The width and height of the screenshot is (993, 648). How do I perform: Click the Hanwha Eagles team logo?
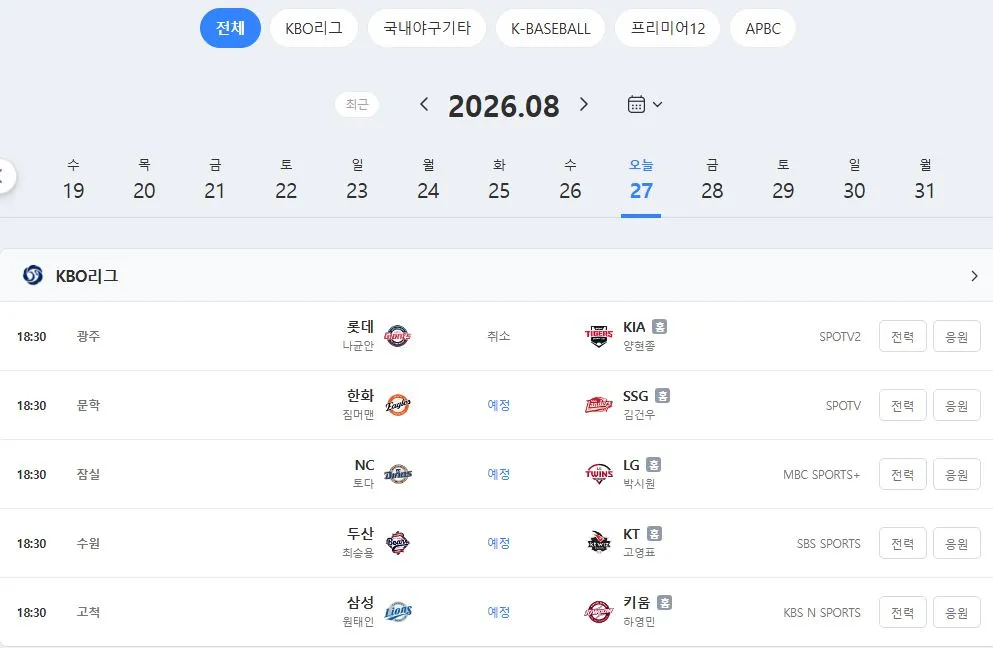(x=398, y=405)
